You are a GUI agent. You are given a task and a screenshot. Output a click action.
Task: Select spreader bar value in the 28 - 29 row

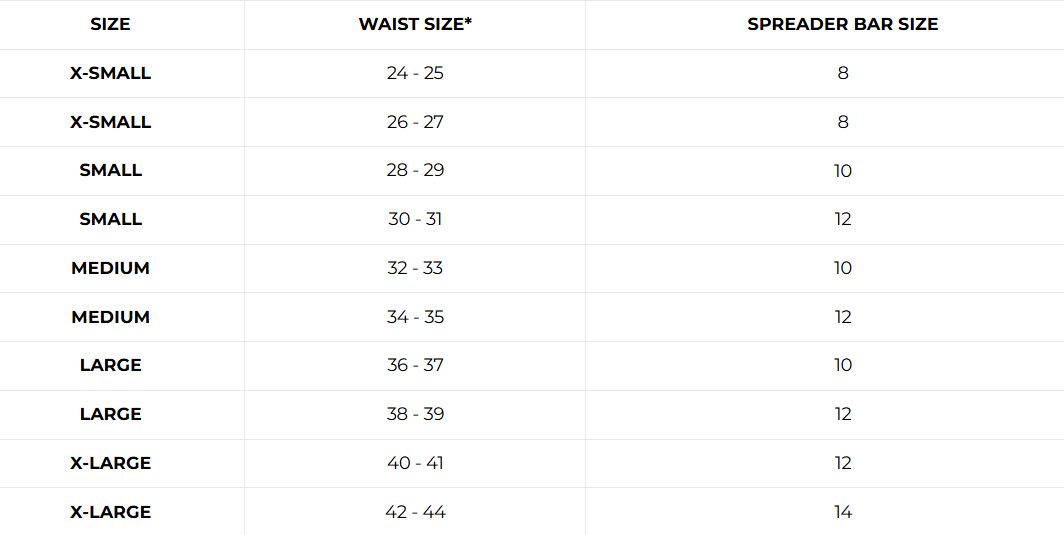pyautogui.click(x=842, y=171)
